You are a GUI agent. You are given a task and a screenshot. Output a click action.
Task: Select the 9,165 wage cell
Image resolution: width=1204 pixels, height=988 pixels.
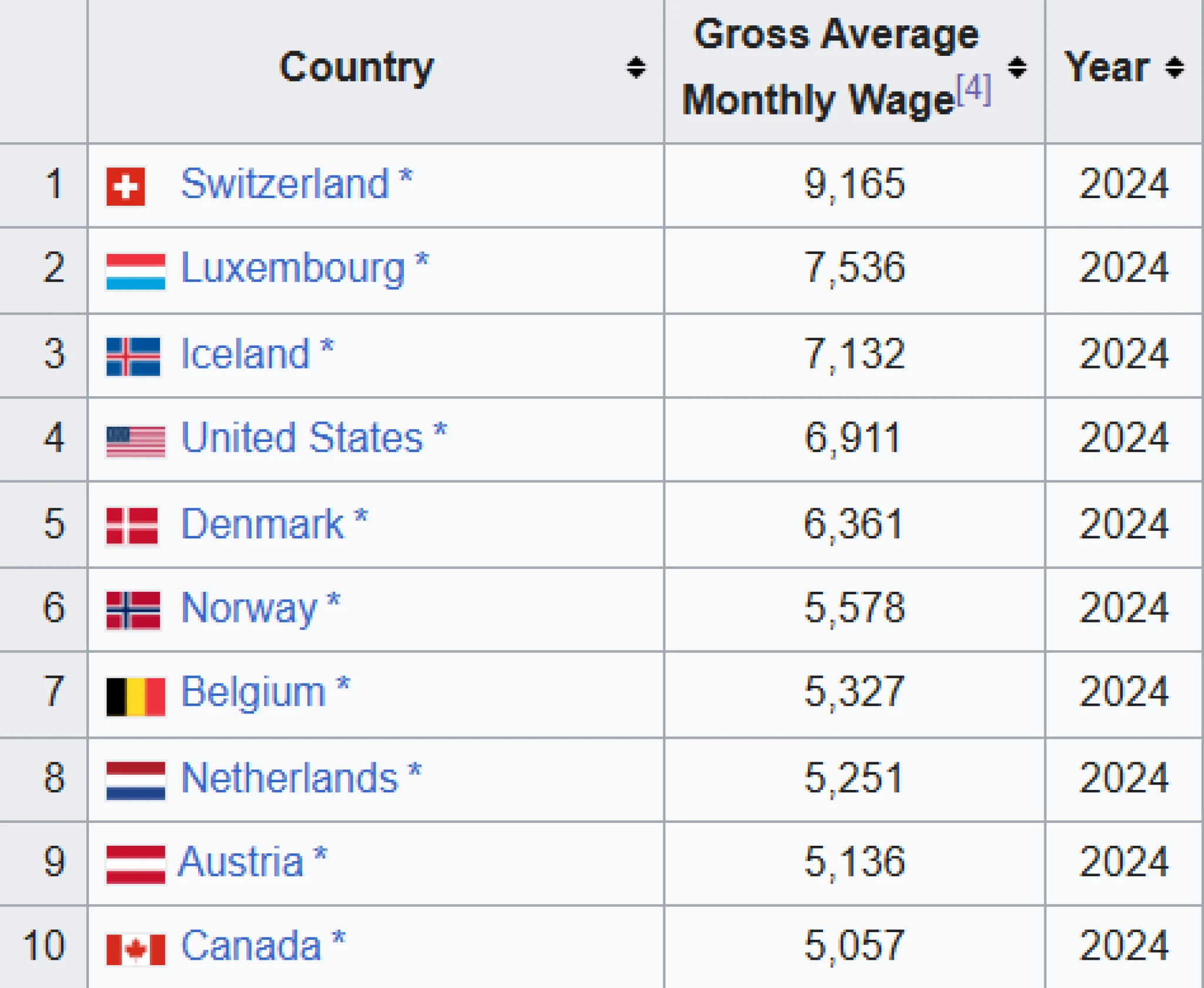[854, 185]
